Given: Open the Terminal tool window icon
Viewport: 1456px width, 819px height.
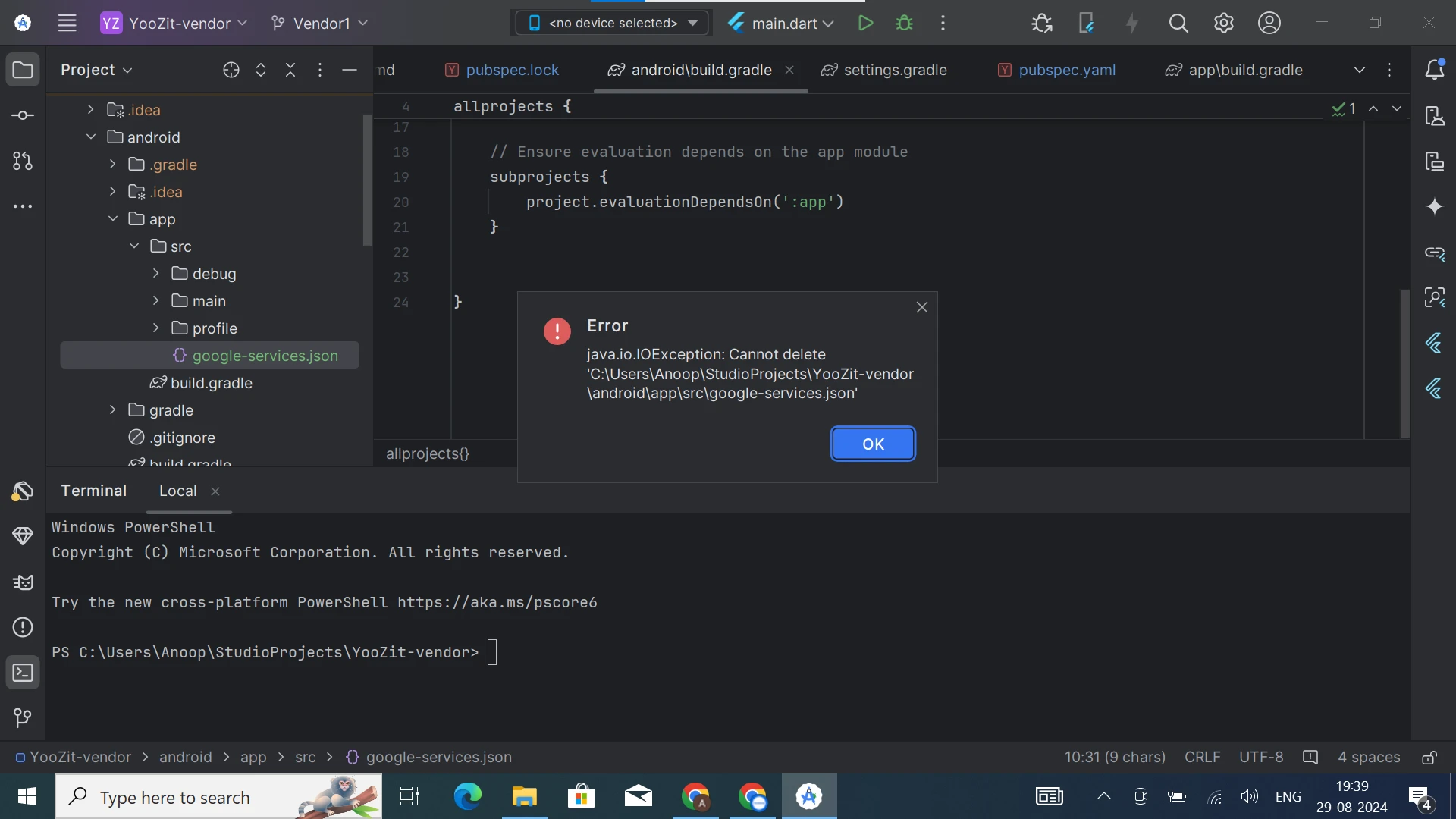Looking at the screenshot, I should click(x=23, y=673).
